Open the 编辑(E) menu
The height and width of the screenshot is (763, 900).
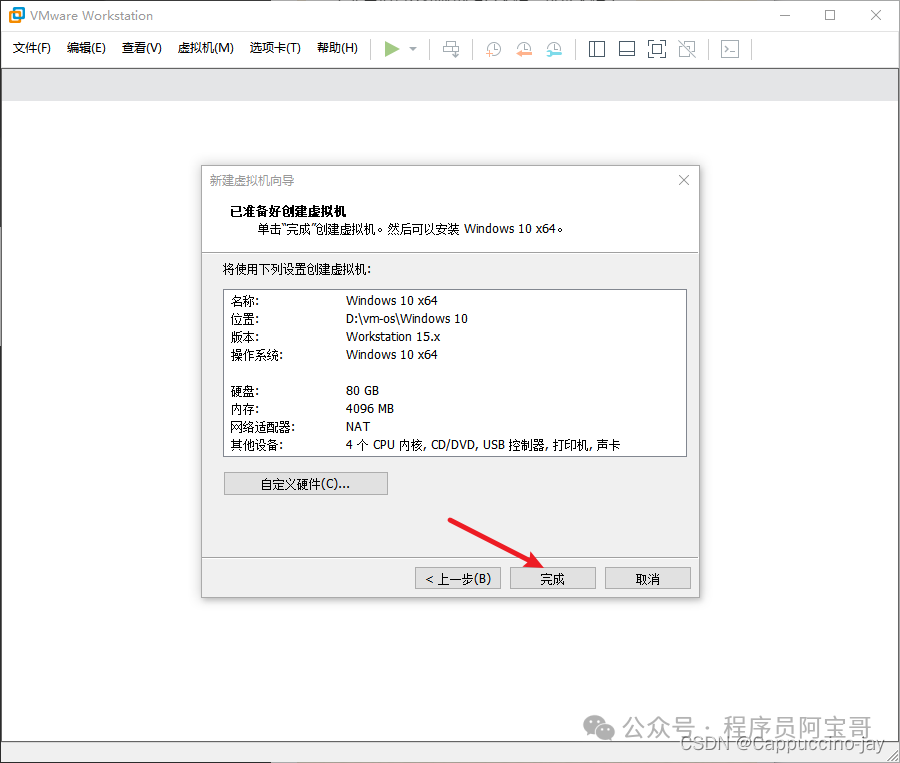86,48
